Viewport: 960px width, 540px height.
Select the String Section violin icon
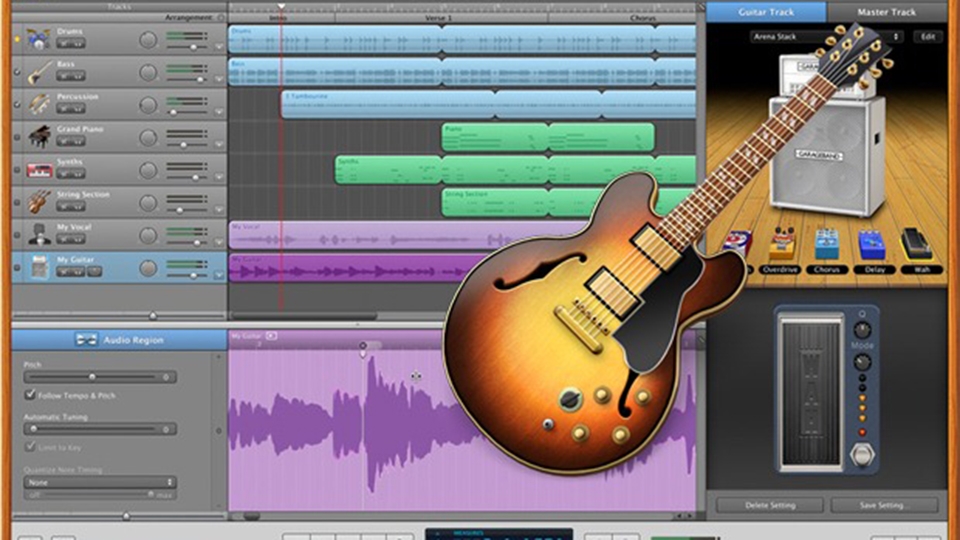click(x=39, y=203)
